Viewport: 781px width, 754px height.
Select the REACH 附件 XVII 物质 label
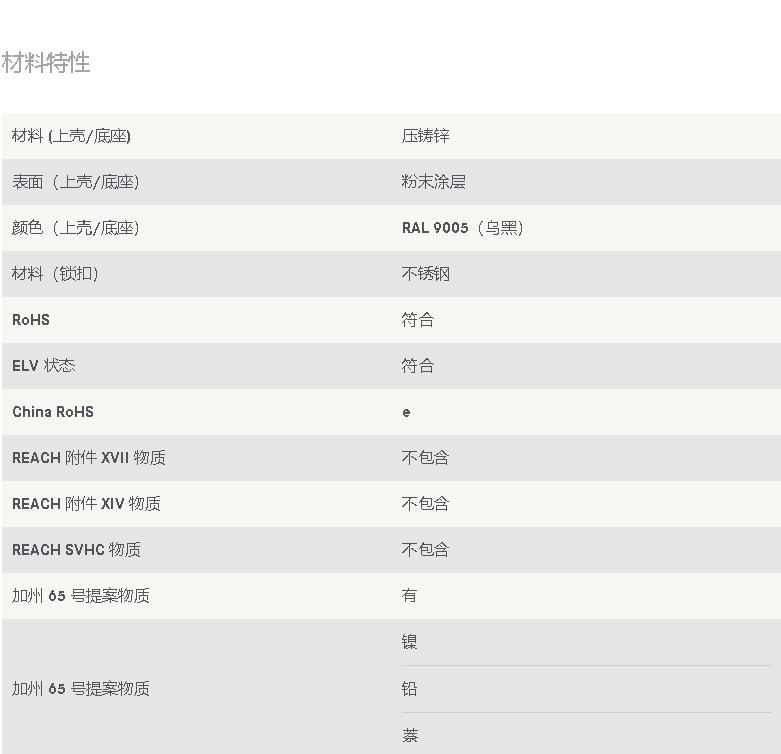tap(89, 458)
